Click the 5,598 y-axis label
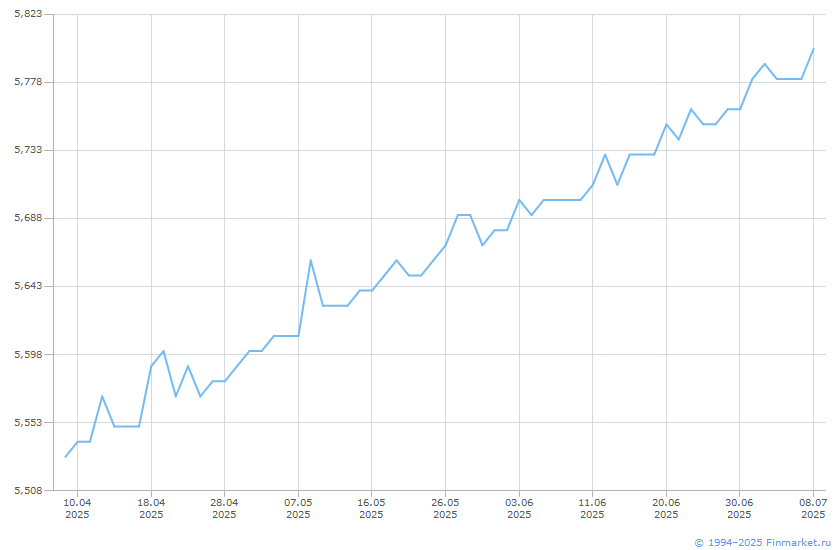This screenshot has height=550, width=840. 28,355
